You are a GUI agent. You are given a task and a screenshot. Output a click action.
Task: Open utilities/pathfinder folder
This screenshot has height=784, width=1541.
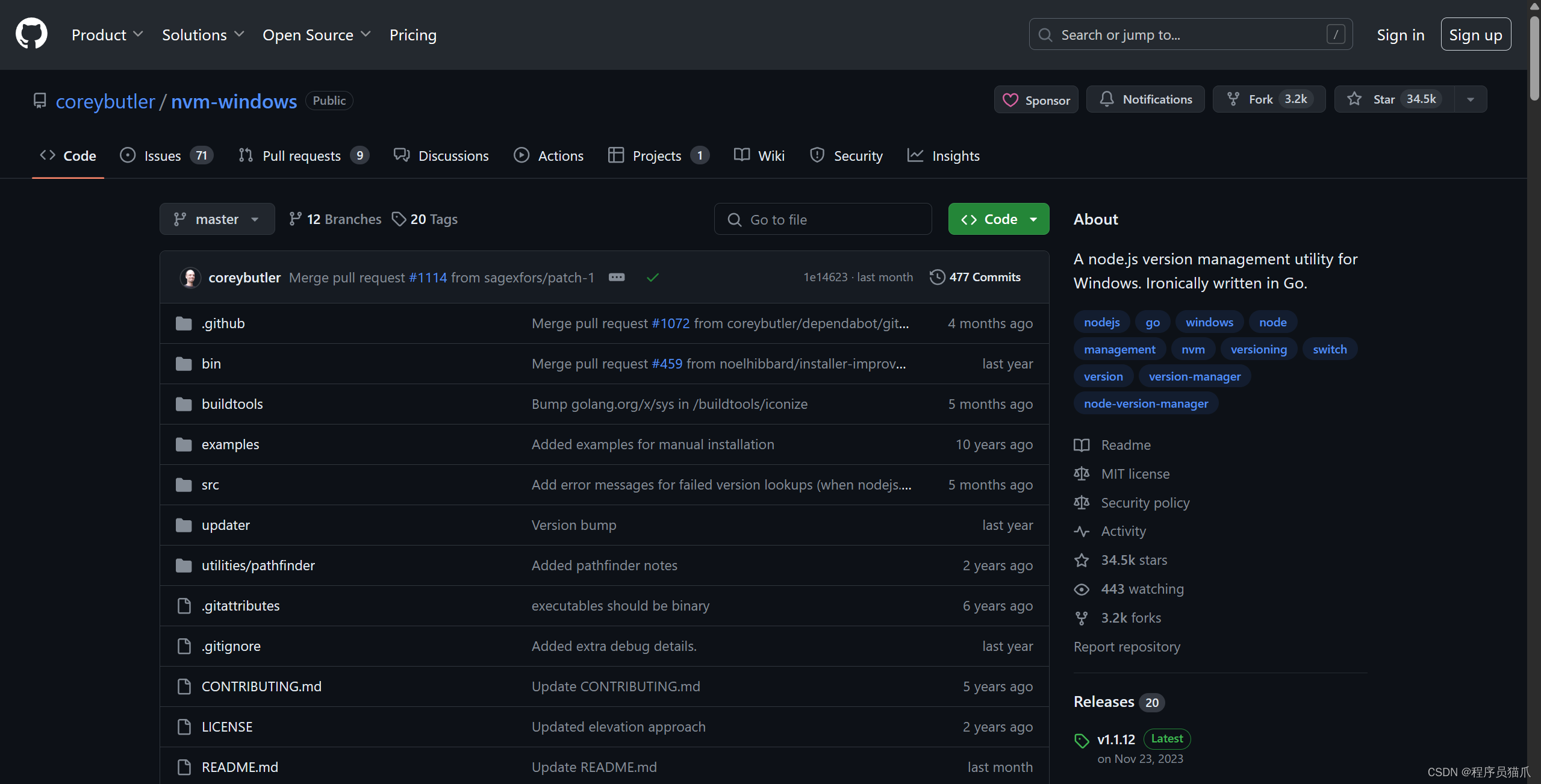258,565
